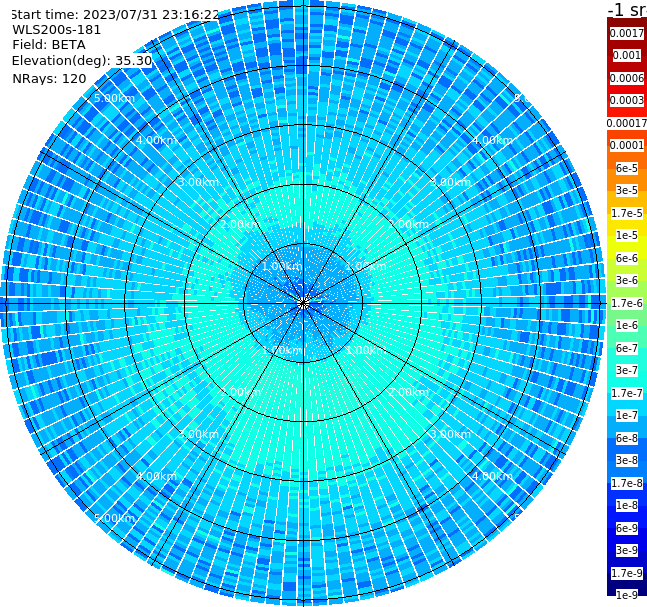The width and height of the screenshot is (647, 607).
Task: Click the 3e-9 colorbar tick label
Action: [x=627, y=550]
